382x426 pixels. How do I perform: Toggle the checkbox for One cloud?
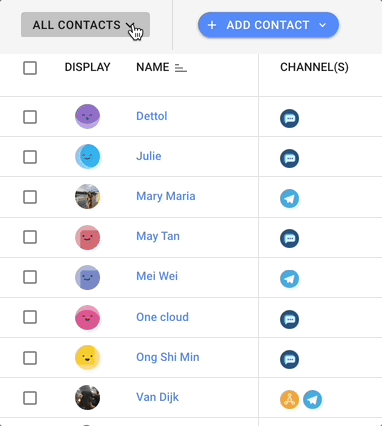(x=30, y=317)
